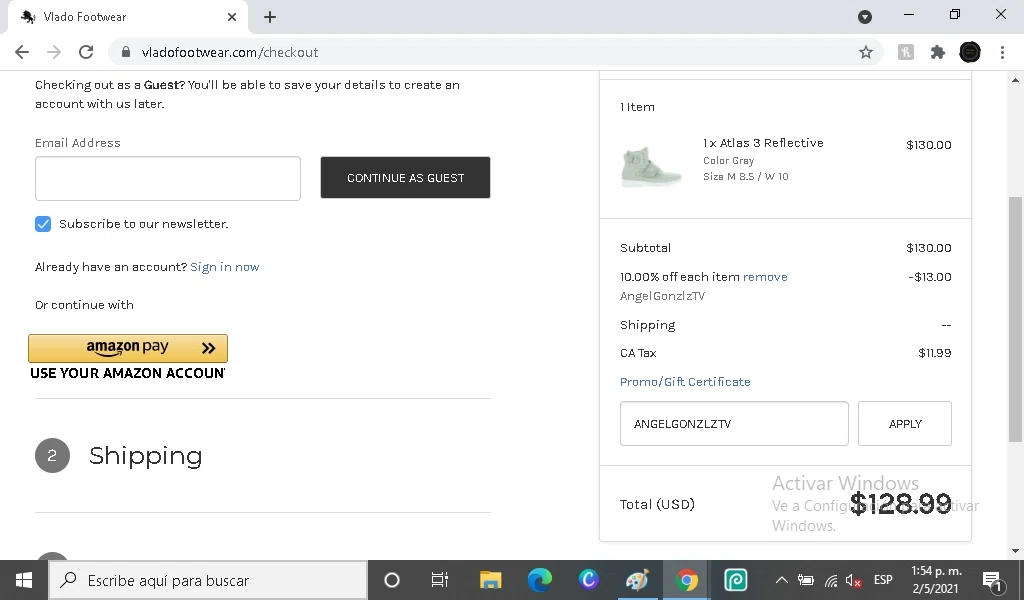Uncheck Subscribe to our newsletter
The image size is (1024, 600).
point(43,224)
